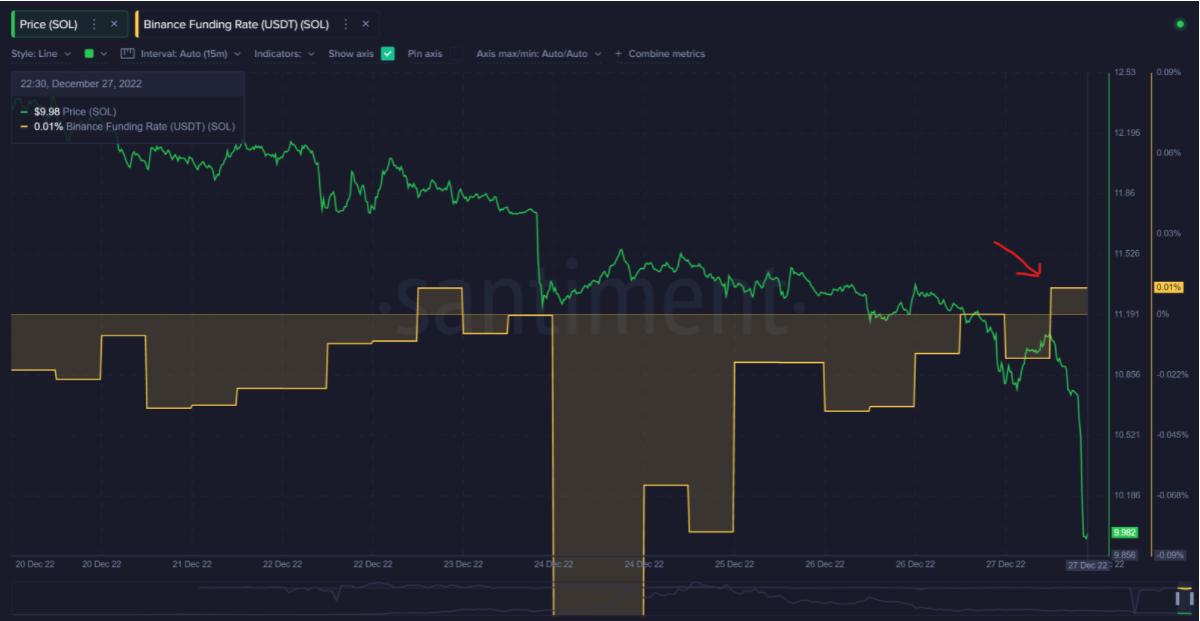Click the green status dot indicator
Screen dimensions: 1200x621
tap(1180, 23)
